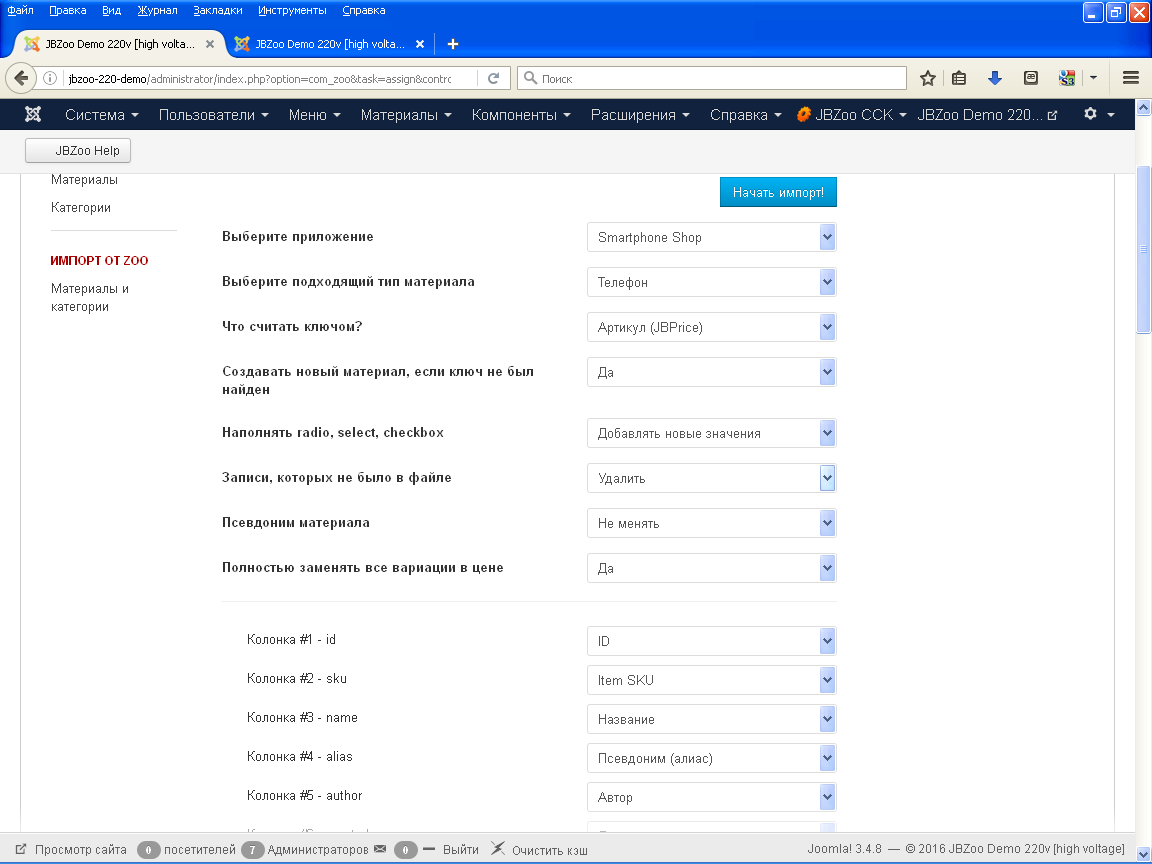
Task: Open the downloads arrow icon
Action: point(994,78)
